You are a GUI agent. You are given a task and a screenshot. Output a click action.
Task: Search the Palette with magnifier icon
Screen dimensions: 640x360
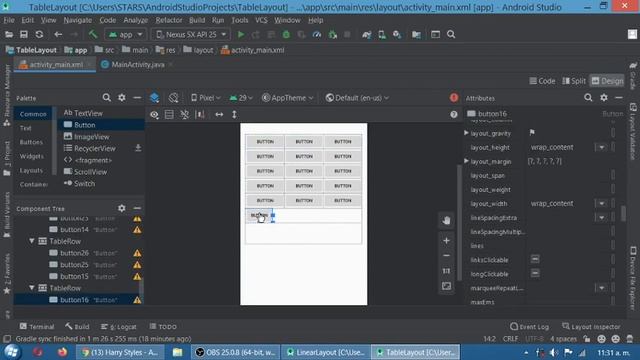coord(107,98)
